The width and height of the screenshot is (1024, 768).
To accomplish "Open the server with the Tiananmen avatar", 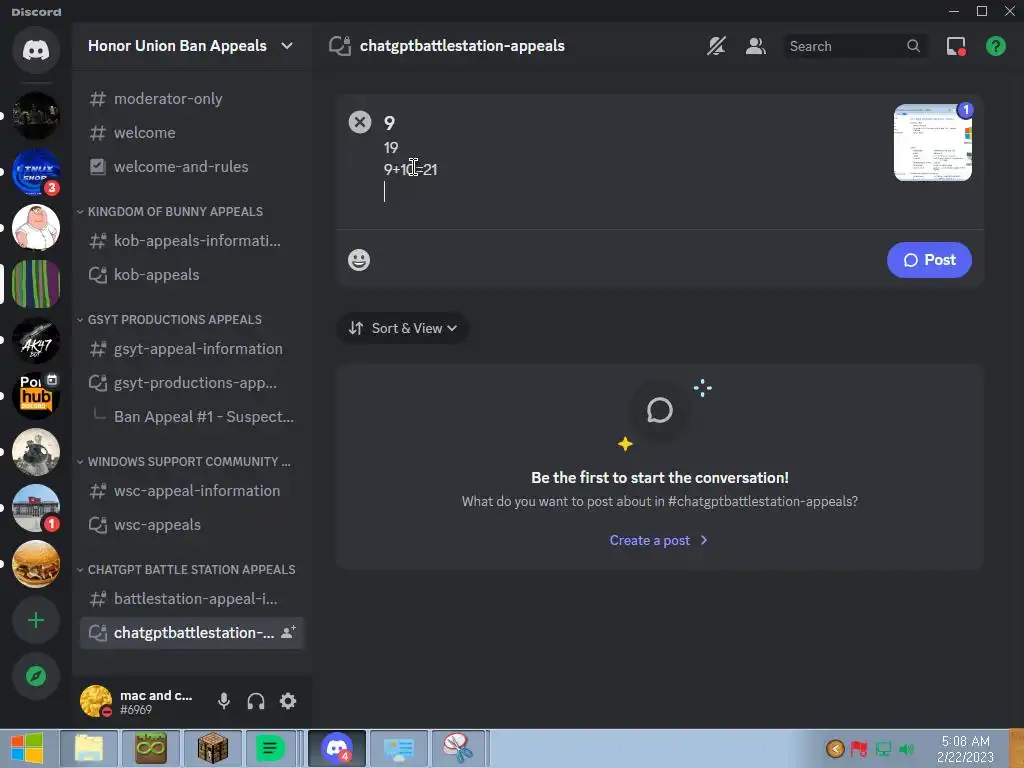I will pyautogui.click(x=36, y=508).
